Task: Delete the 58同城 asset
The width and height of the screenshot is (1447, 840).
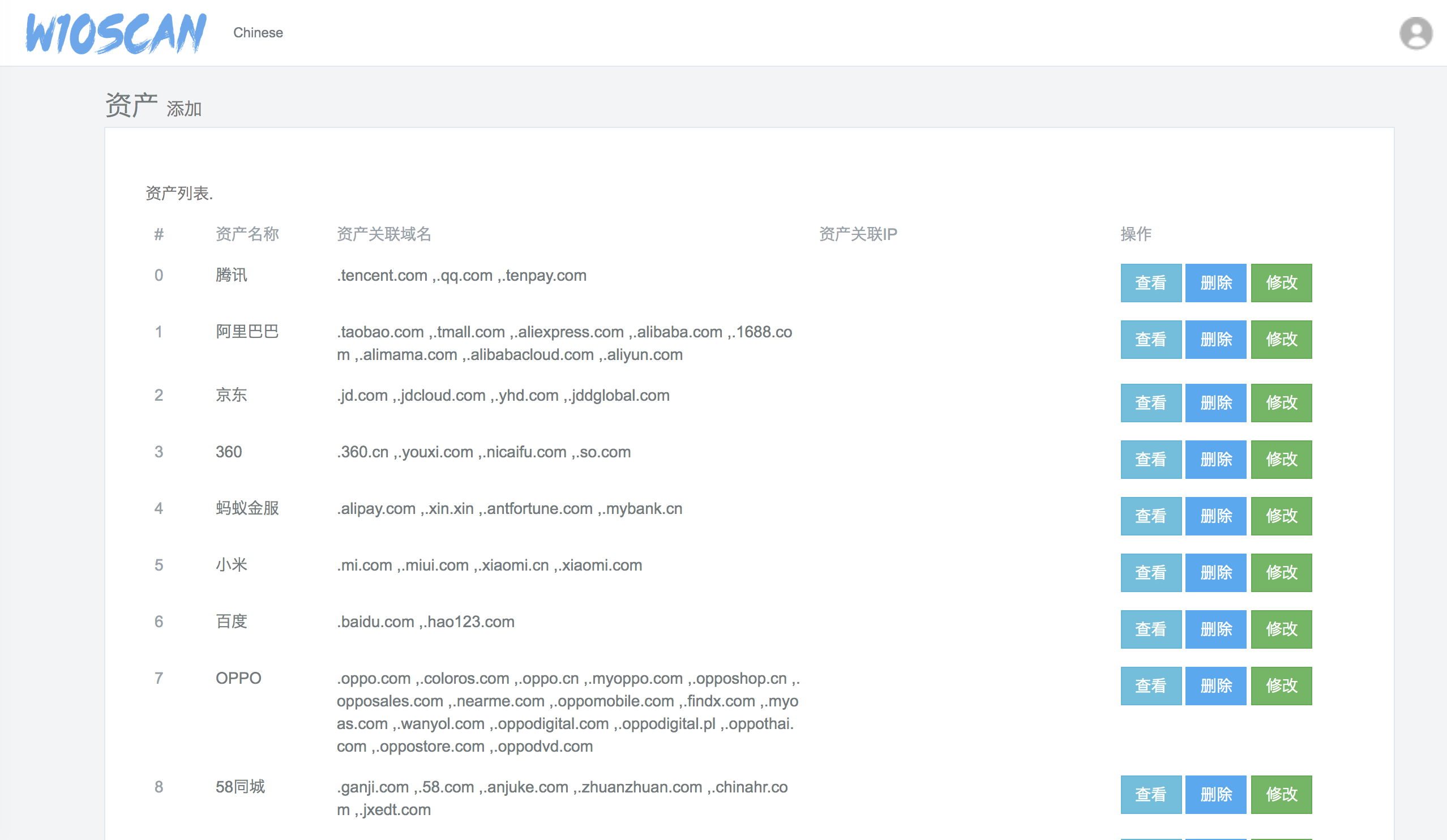Action: coord(1215,794)
